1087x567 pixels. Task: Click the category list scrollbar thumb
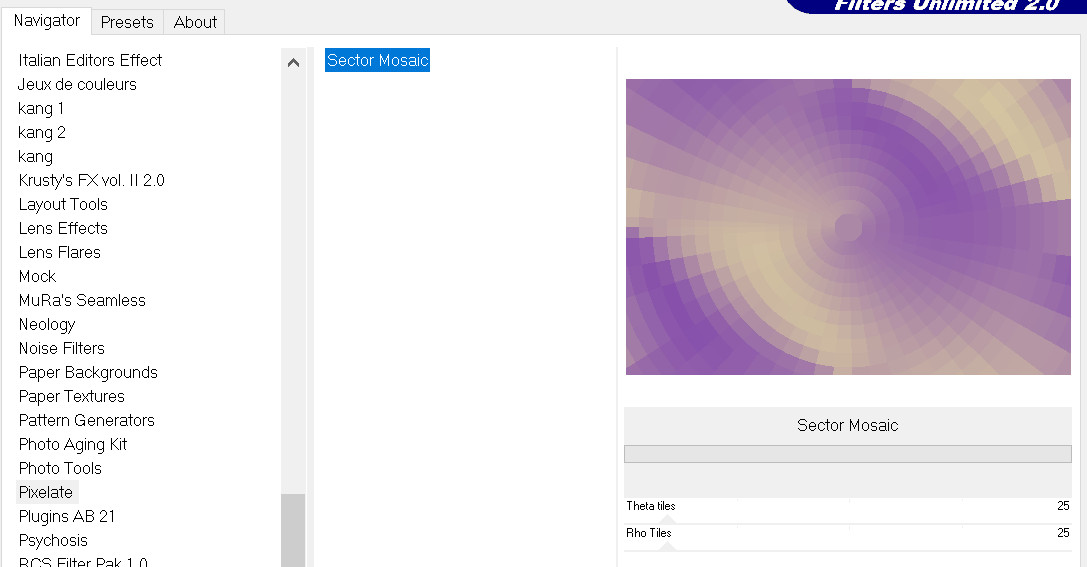click(293, 530)
